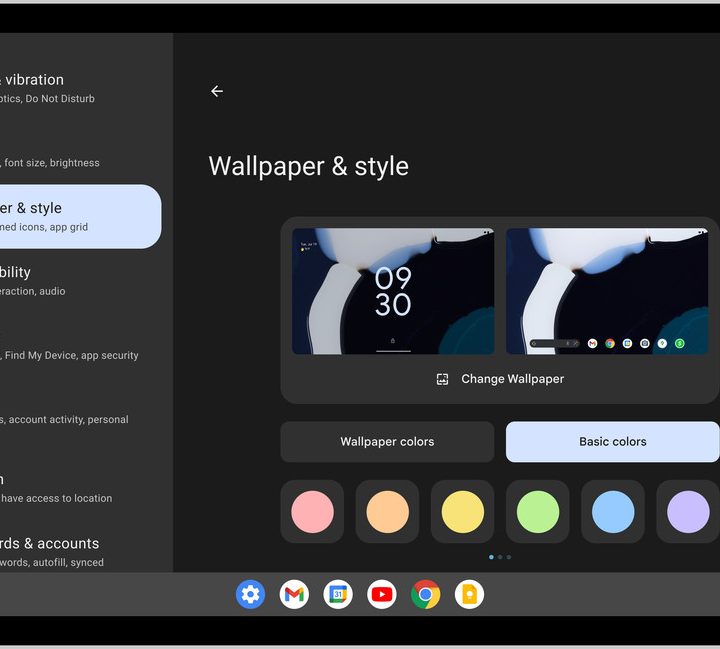Open Settings from the taskbar
720x649 pixels.
pos(250,595)
